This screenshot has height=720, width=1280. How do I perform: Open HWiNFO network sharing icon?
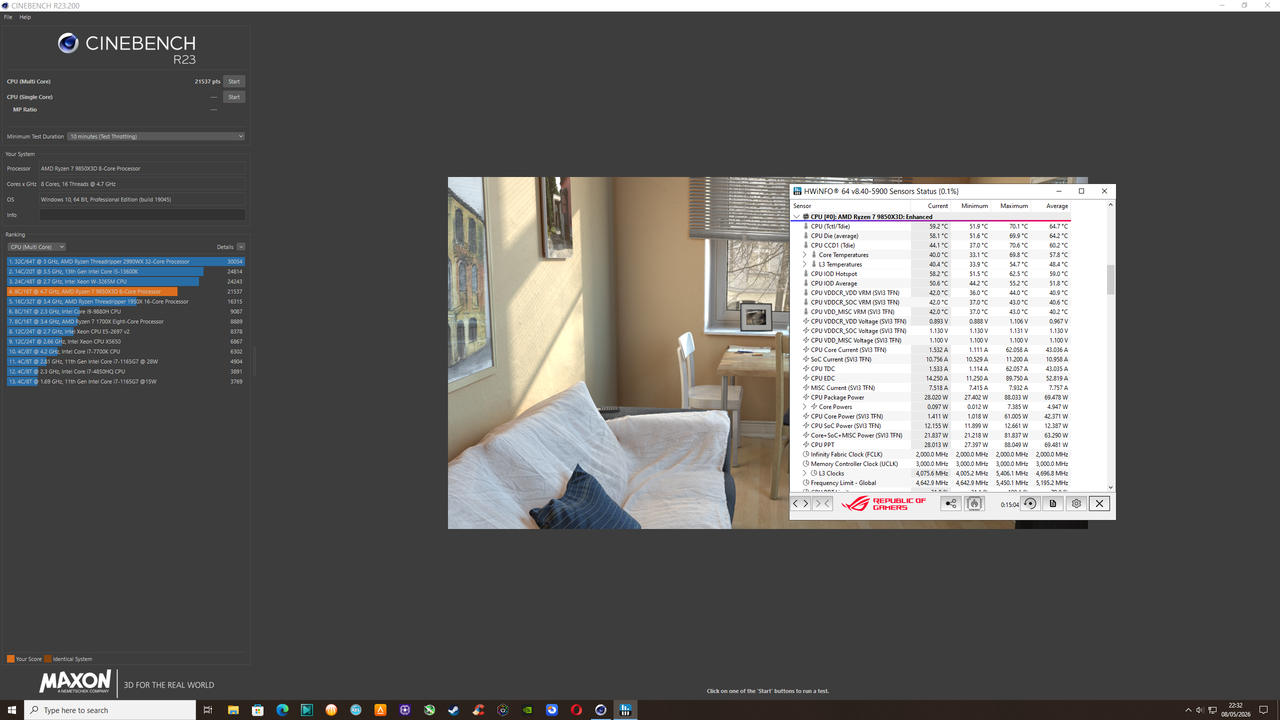(x=951, y=503)
